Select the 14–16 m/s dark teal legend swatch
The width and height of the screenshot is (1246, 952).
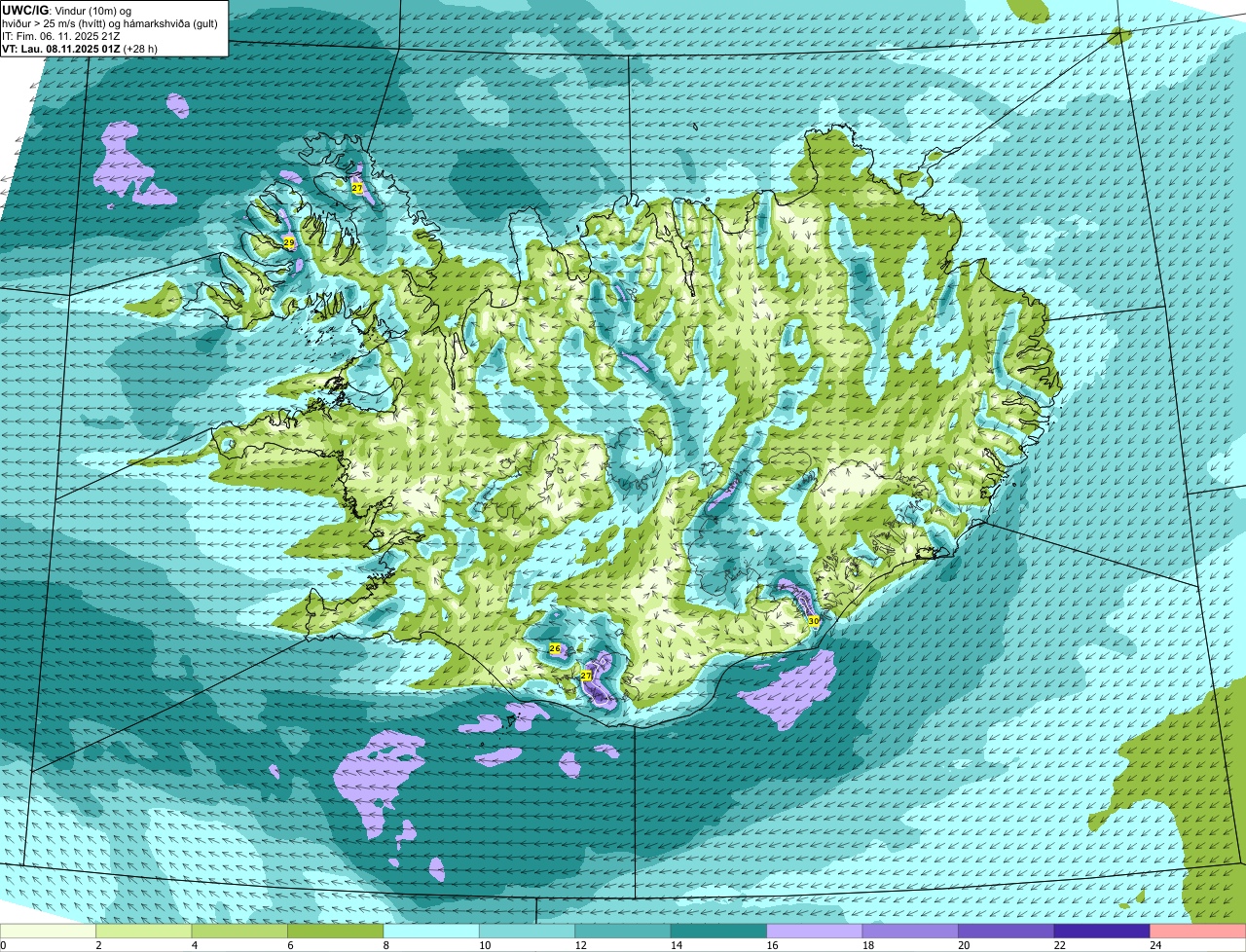(x=719, y=932)
